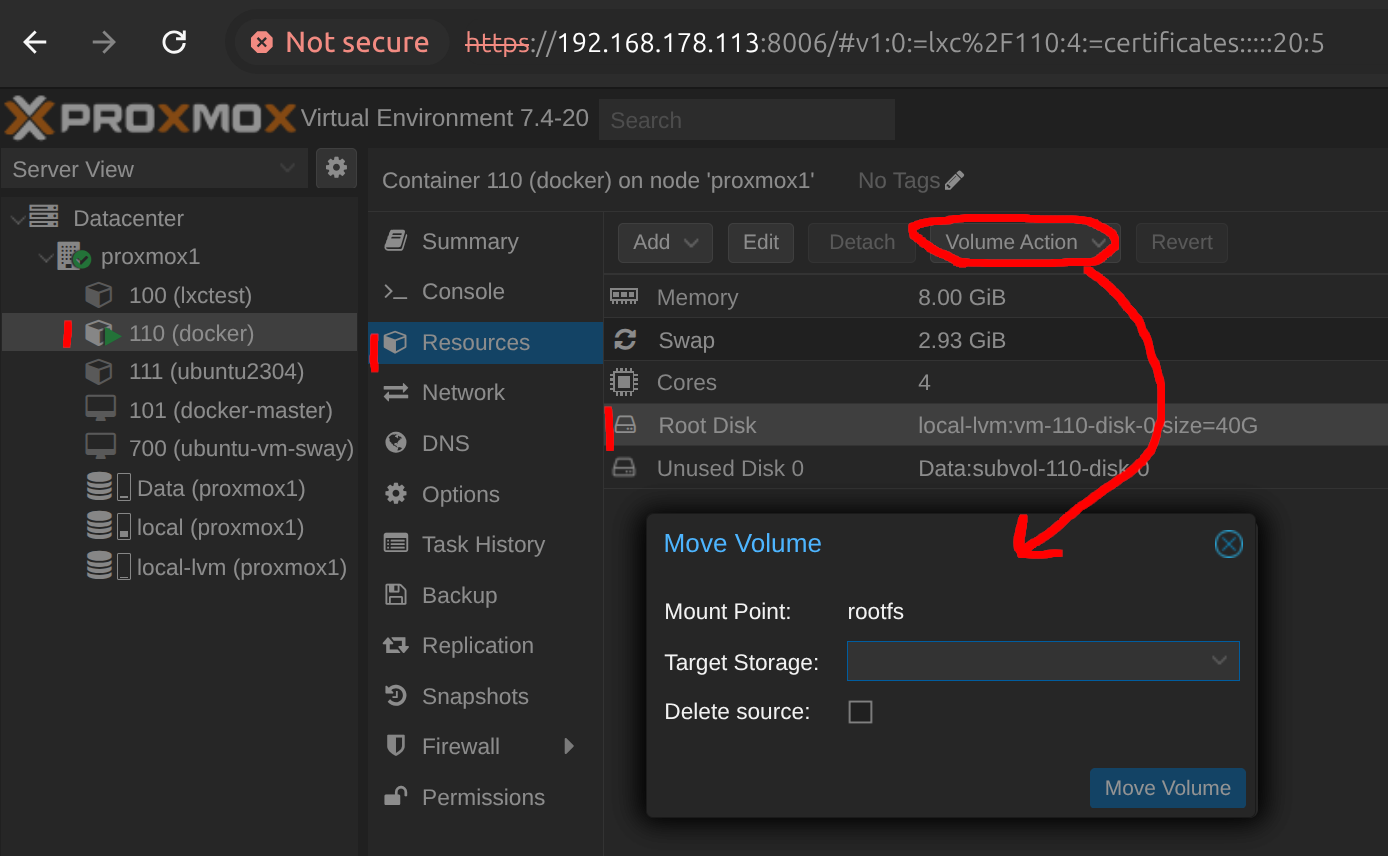The image size is (1388, 856).
Task: Collapse the proxmox1 tree node
Action: [x=45, y=257]
